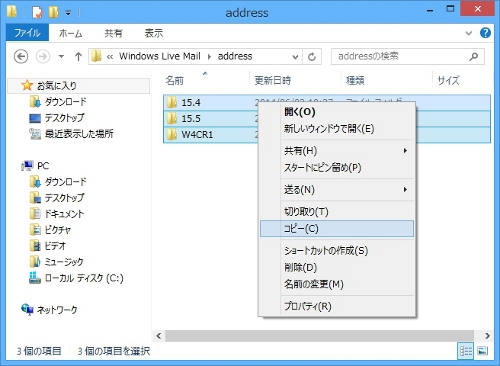Expand the 送る(N) submenu

(x=337, y=190)
